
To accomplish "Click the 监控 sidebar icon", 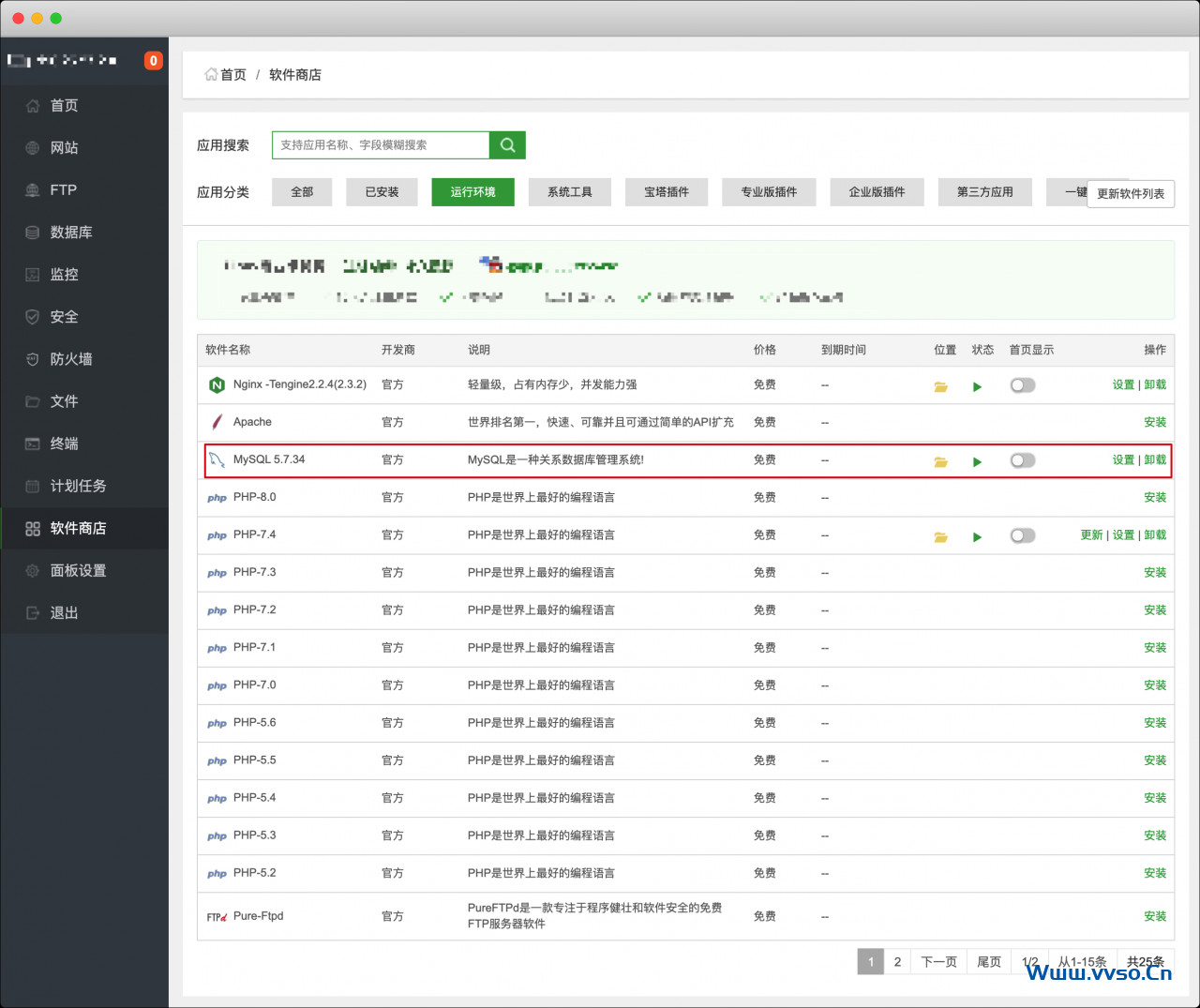I will [62, 274].
